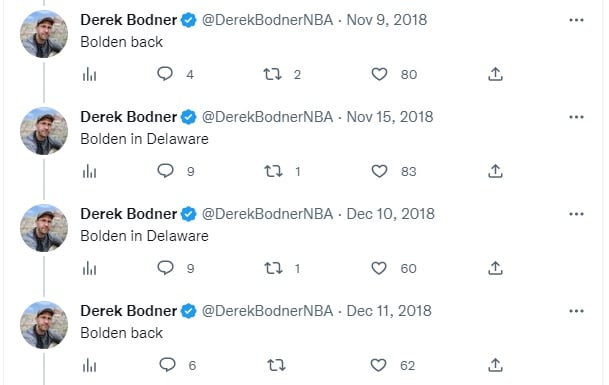Retweet the Dec 11, 2018 'Bolden back' tweet
This screenshot has width=609, height=385.
(x=276, y=365)
